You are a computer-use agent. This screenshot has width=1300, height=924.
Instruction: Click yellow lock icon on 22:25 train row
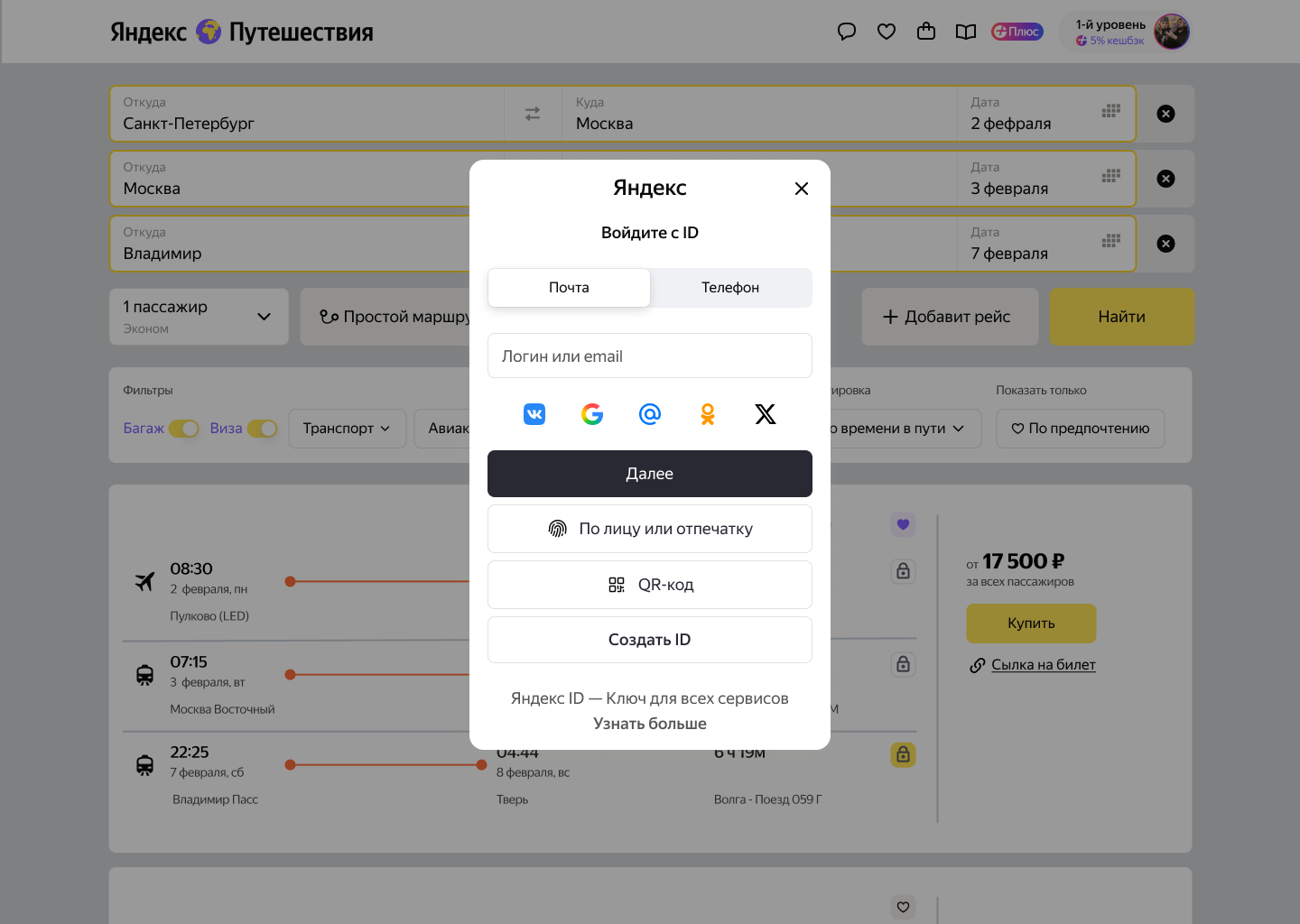click(904, 754)
